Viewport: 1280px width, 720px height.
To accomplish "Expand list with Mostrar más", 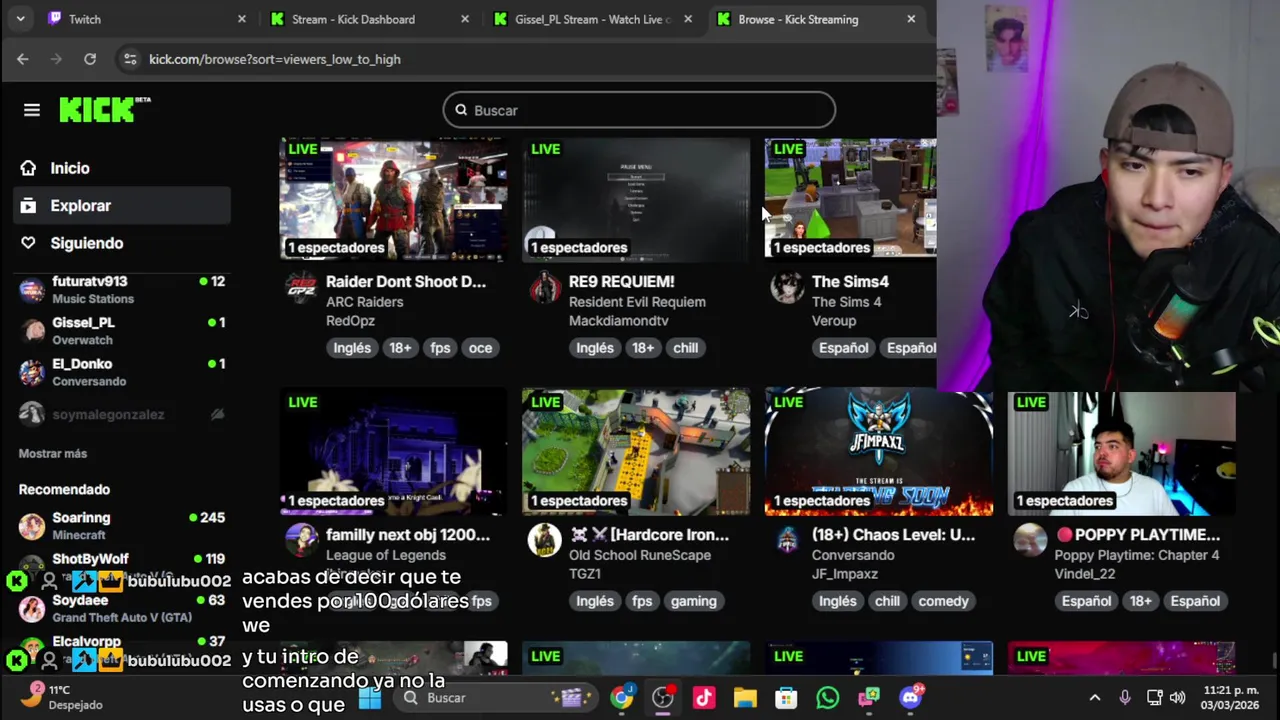I will [53, 454].
